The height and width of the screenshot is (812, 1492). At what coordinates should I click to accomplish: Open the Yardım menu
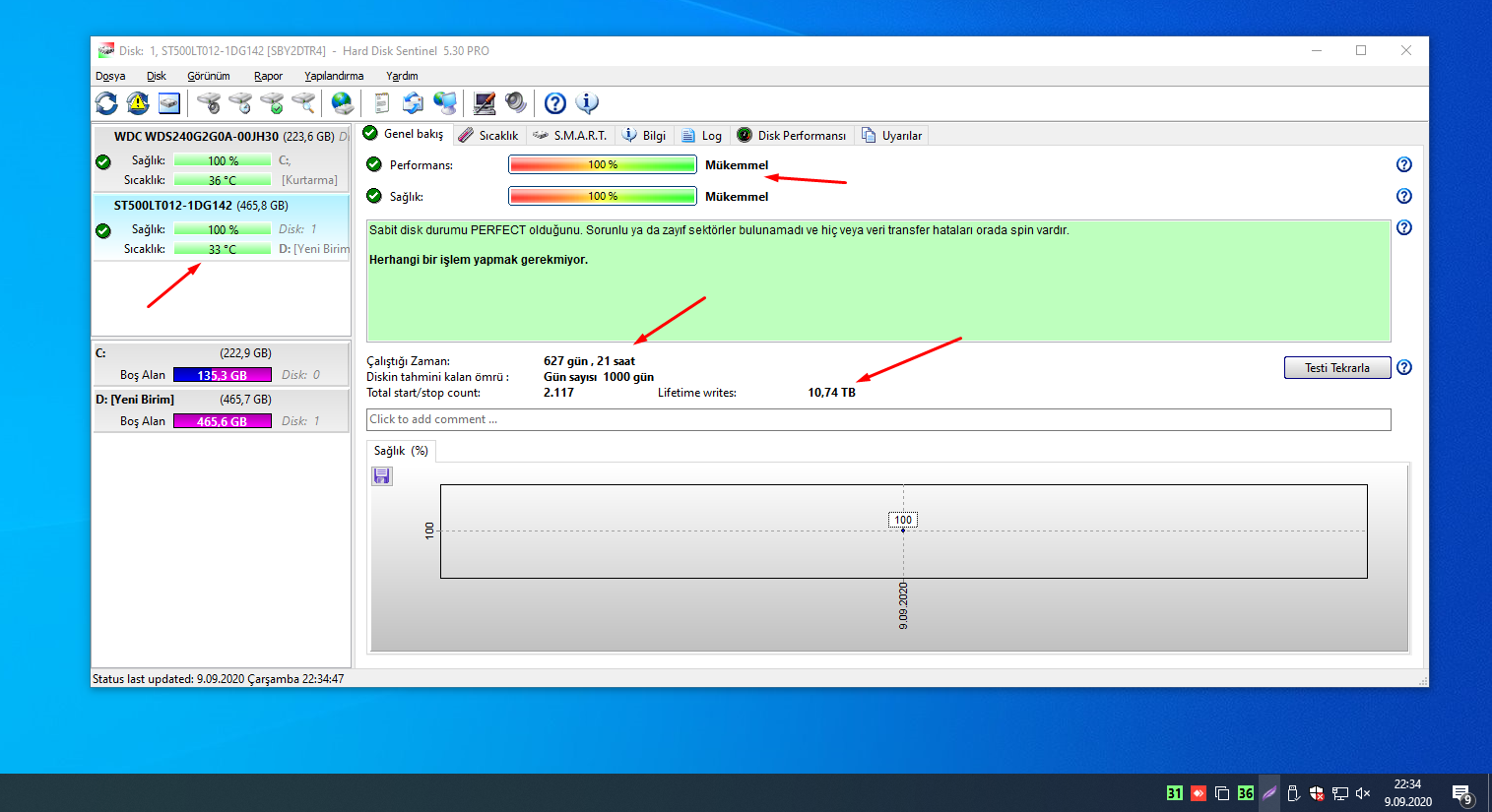pos(402,76)
